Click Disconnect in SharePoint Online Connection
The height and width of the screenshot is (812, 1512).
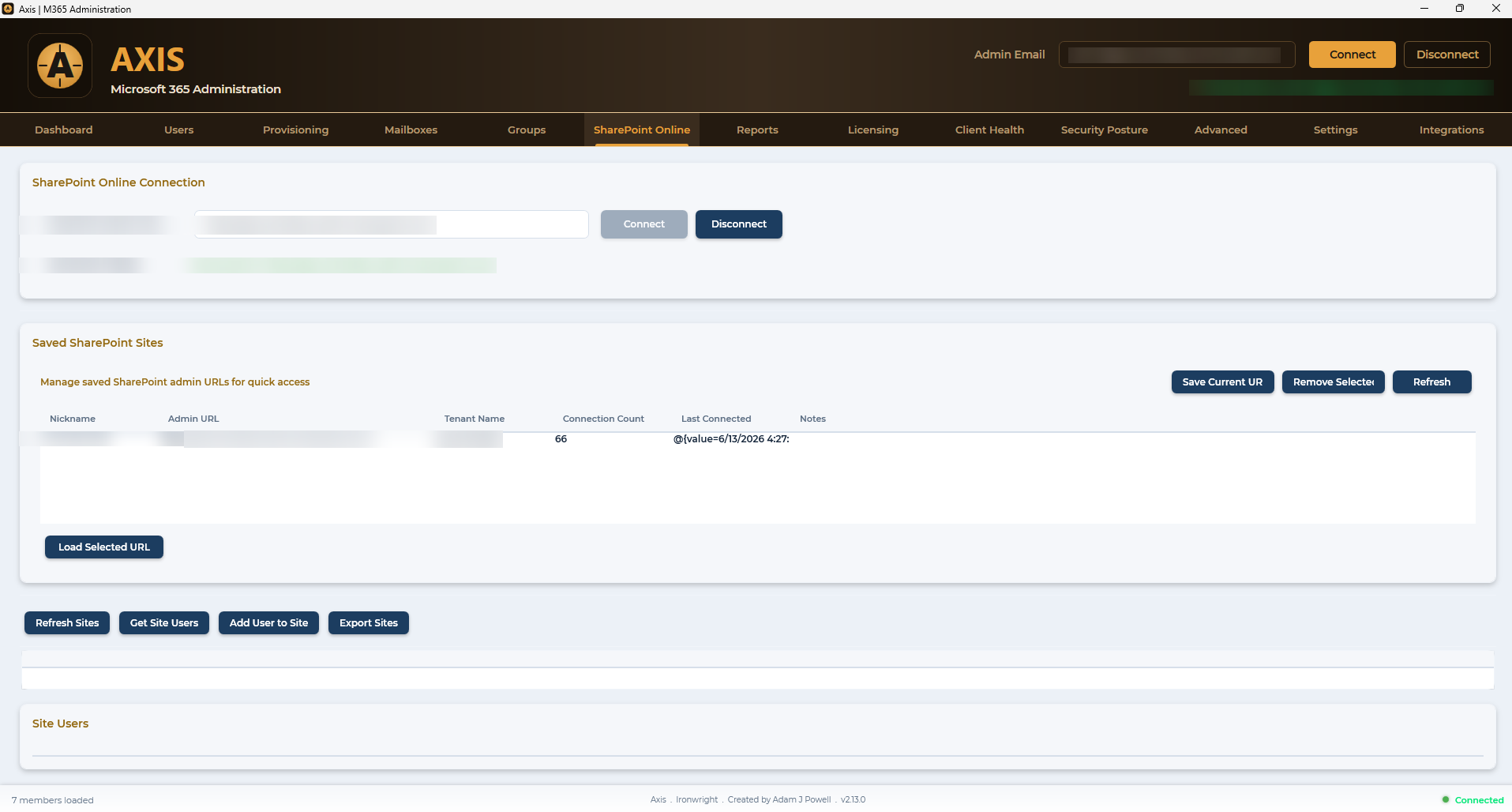pos(739,224)
